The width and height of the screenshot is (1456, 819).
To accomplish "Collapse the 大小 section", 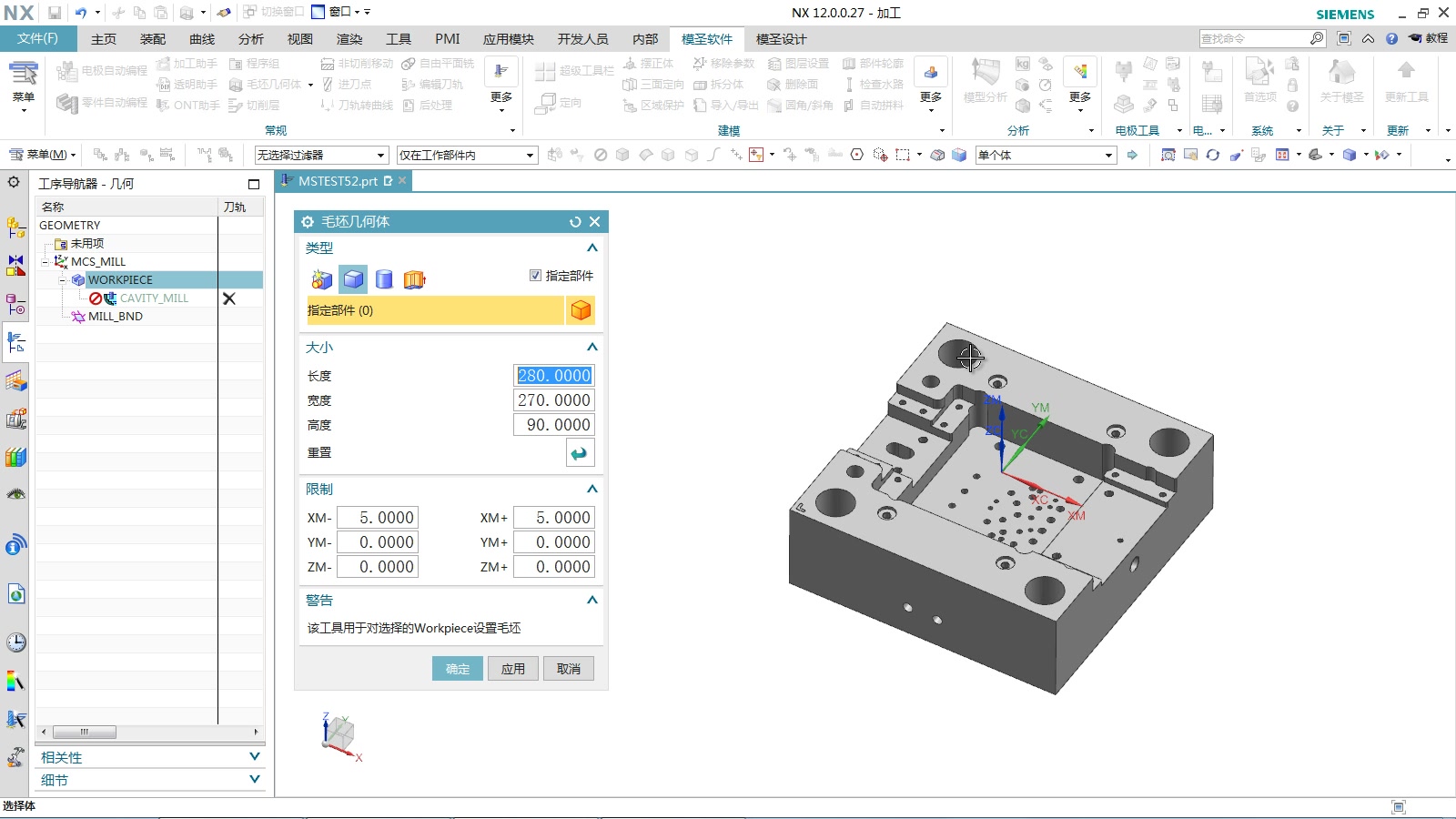I will click(x=592, y=347).
